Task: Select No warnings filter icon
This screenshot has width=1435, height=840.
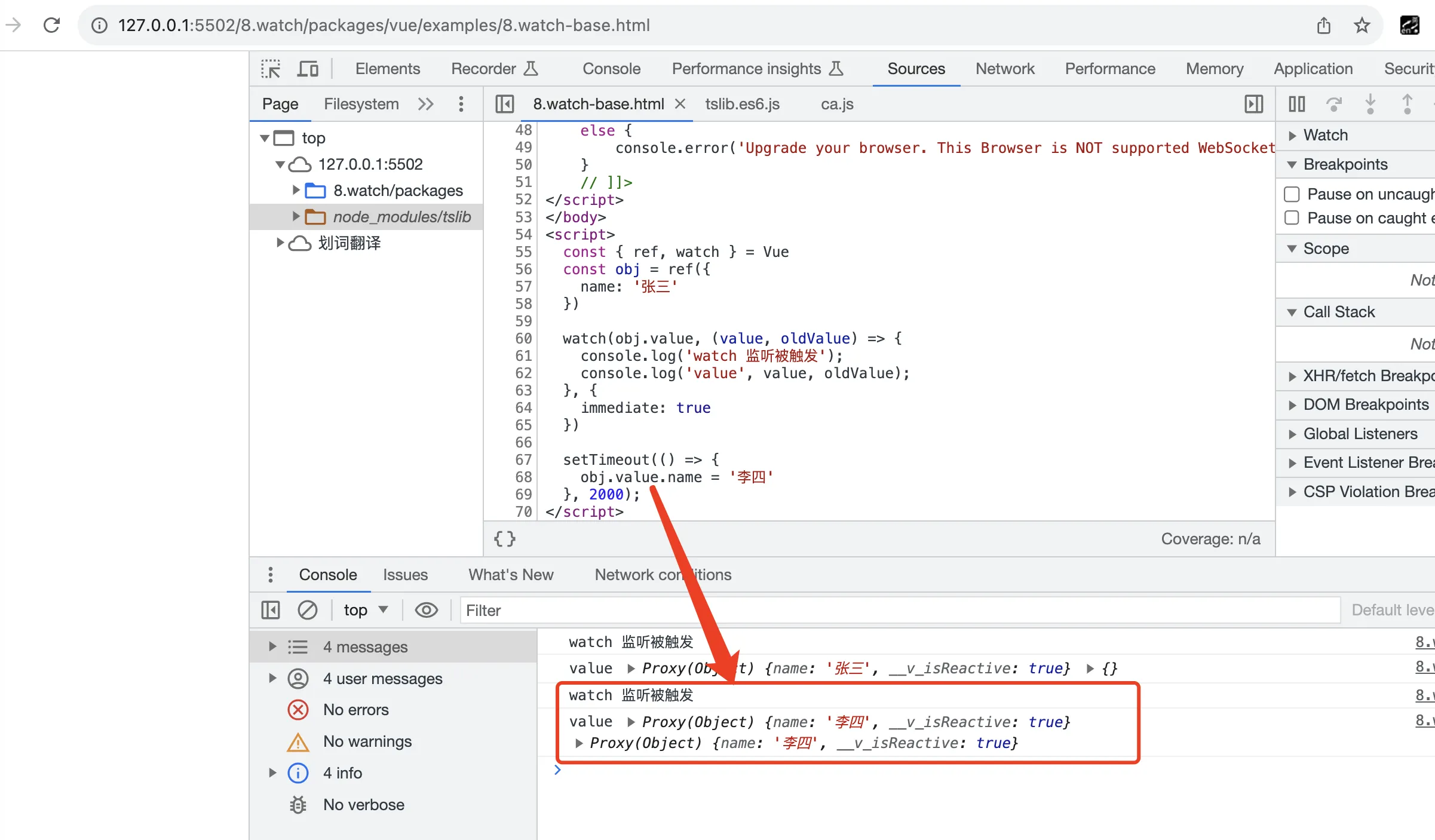Action: [x=298, y=742]
